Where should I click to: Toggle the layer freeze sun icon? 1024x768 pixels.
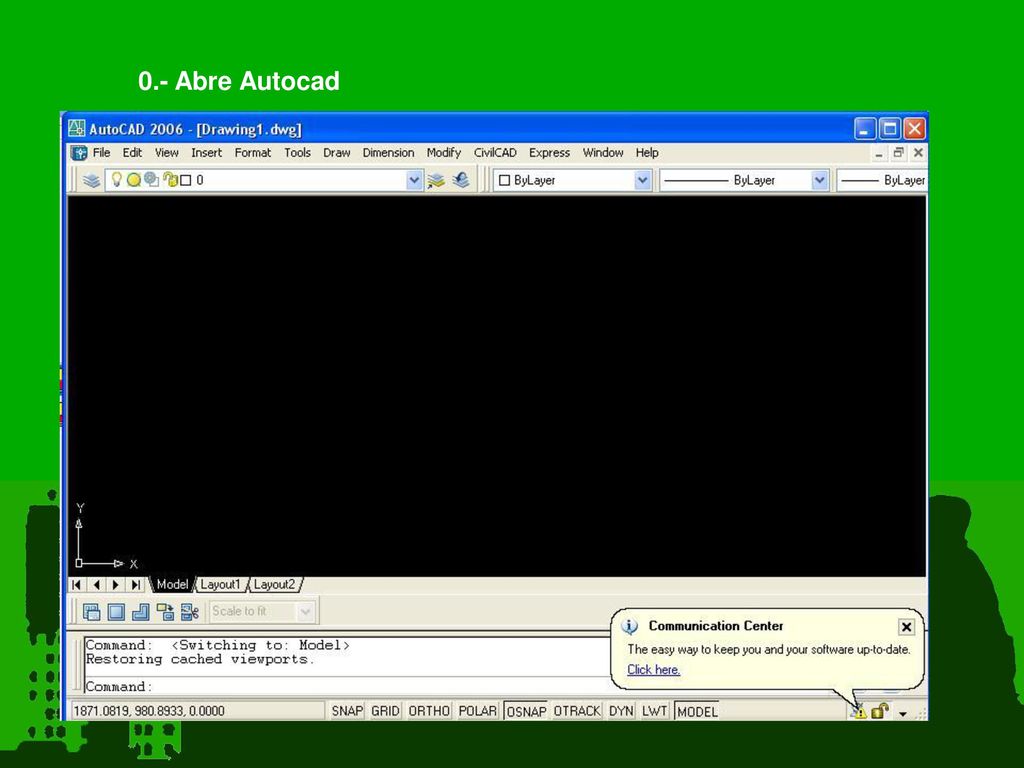tap(133, 180)
